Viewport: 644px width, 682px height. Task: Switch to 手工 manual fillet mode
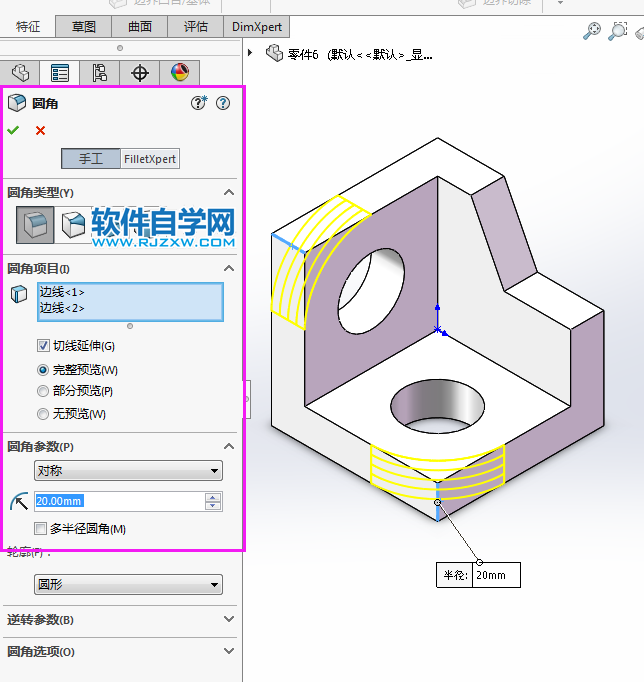[x=91, y=159]
